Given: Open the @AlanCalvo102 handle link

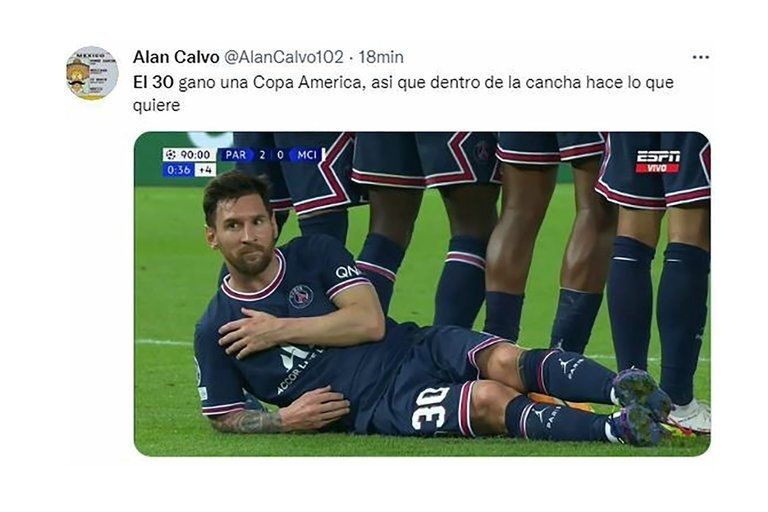Looking at the screenshot, I should click(x=284, y=57).
